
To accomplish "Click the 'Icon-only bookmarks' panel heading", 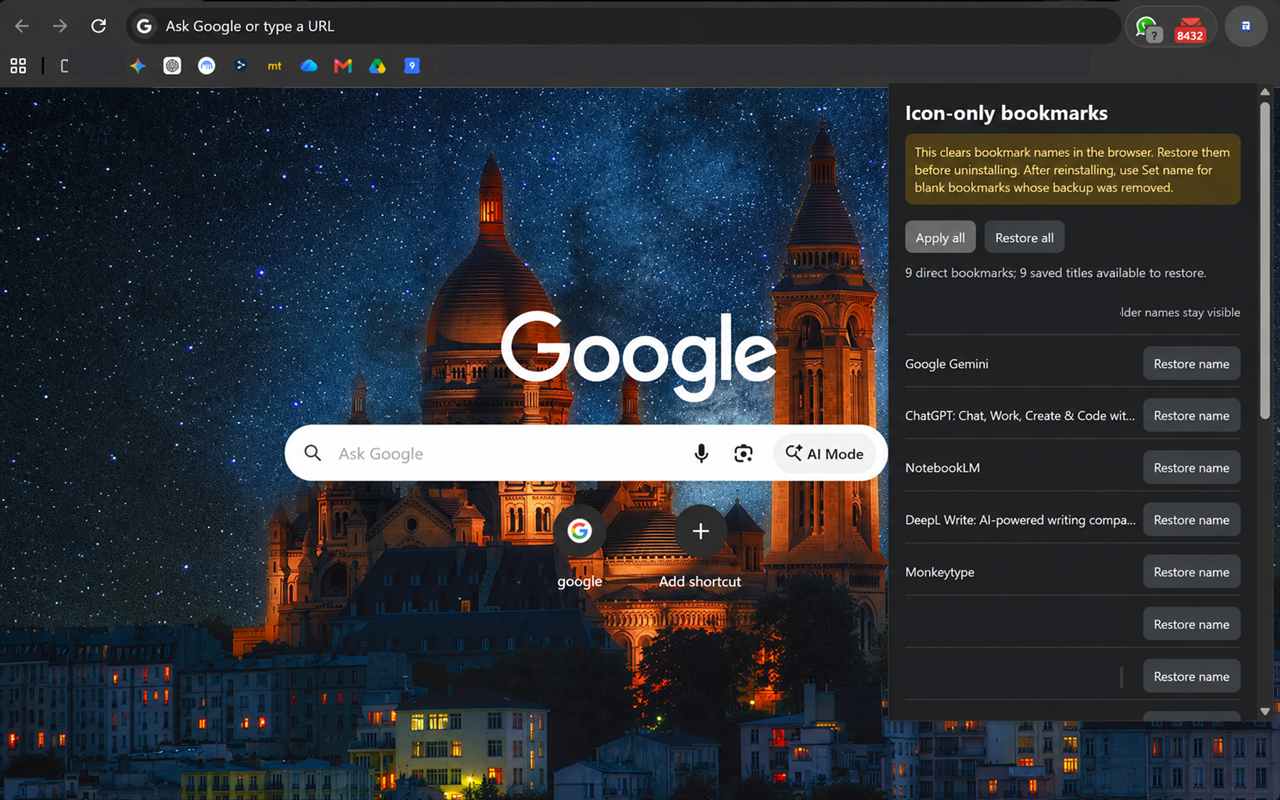I will (x=1006, y=113).
